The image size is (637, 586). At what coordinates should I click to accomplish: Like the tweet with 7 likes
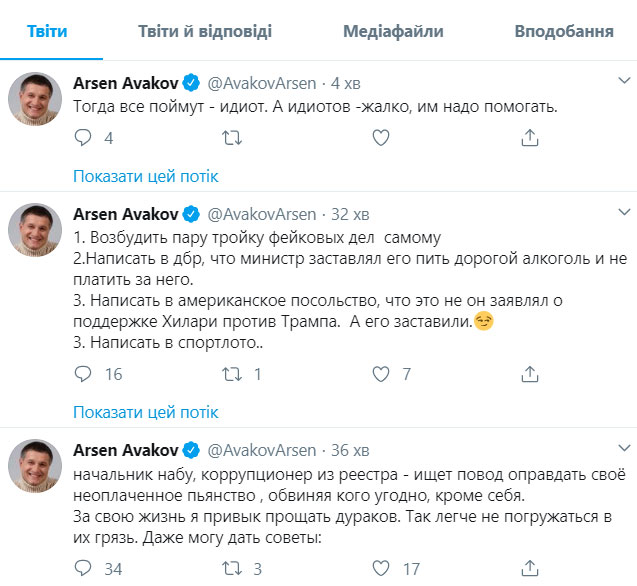pyautogui.click(x=380, y=375)
